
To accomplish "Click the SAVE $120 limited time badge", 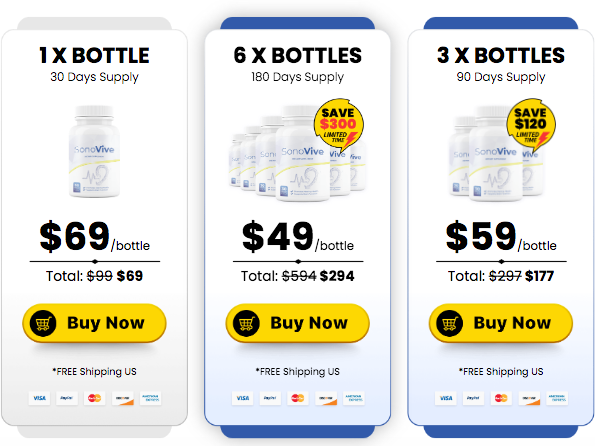I will pos(531,125).
